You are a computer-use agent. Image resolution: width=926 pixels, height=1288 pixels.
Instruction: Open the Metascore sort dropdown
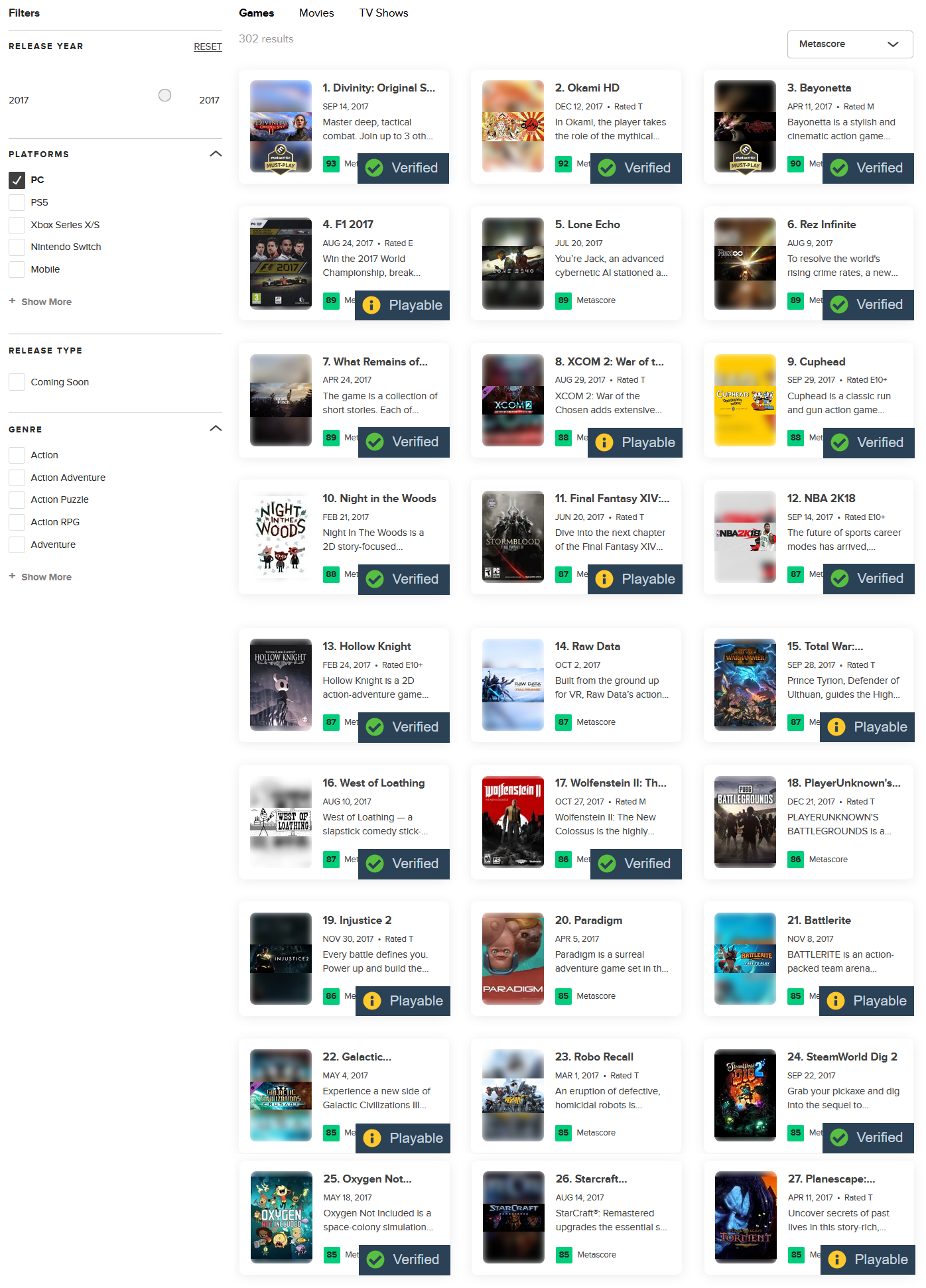click(850, 44)
